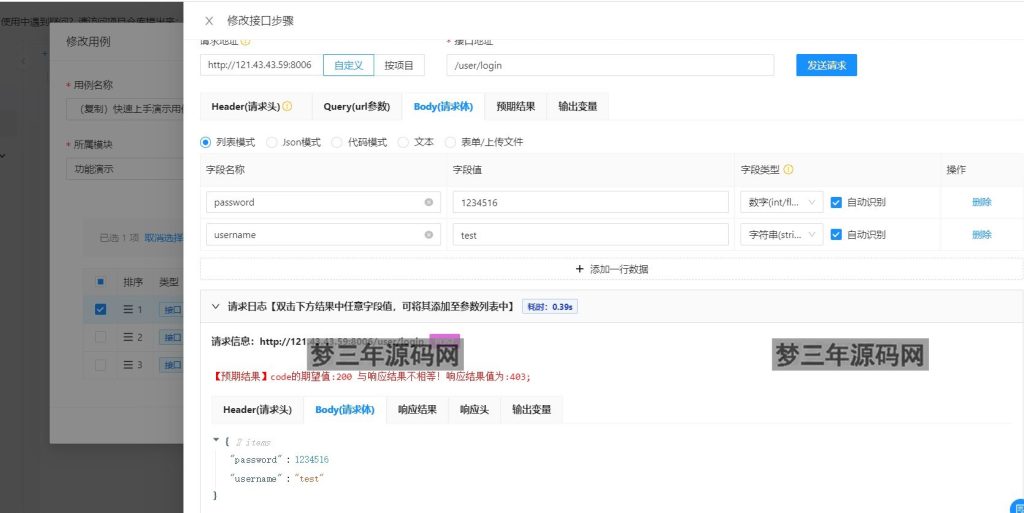Check row 2 checkbox in 修改用例 step list
1024x513 pixels.
[100, 337]
